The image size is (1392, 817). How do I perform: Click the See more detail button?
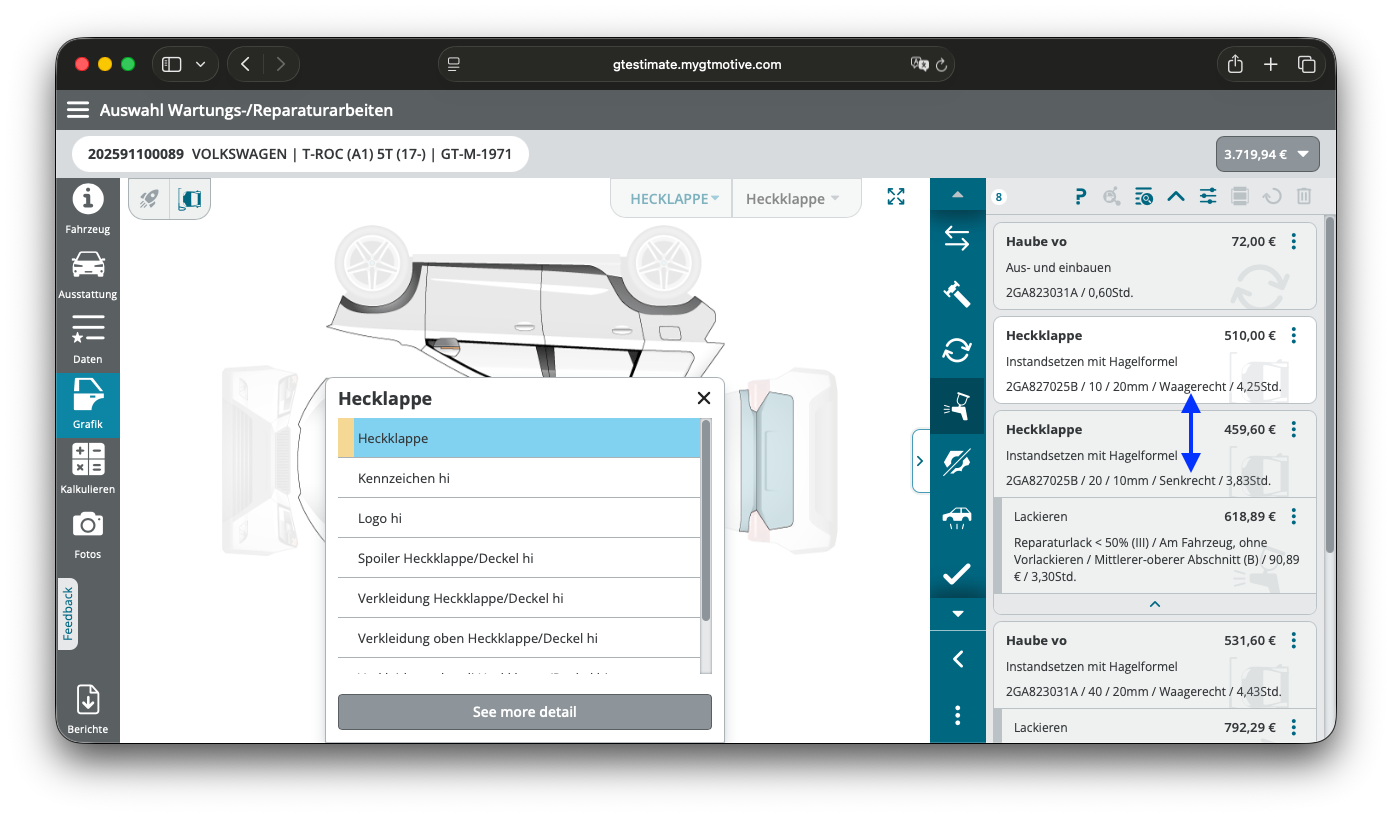coord(525,712)
